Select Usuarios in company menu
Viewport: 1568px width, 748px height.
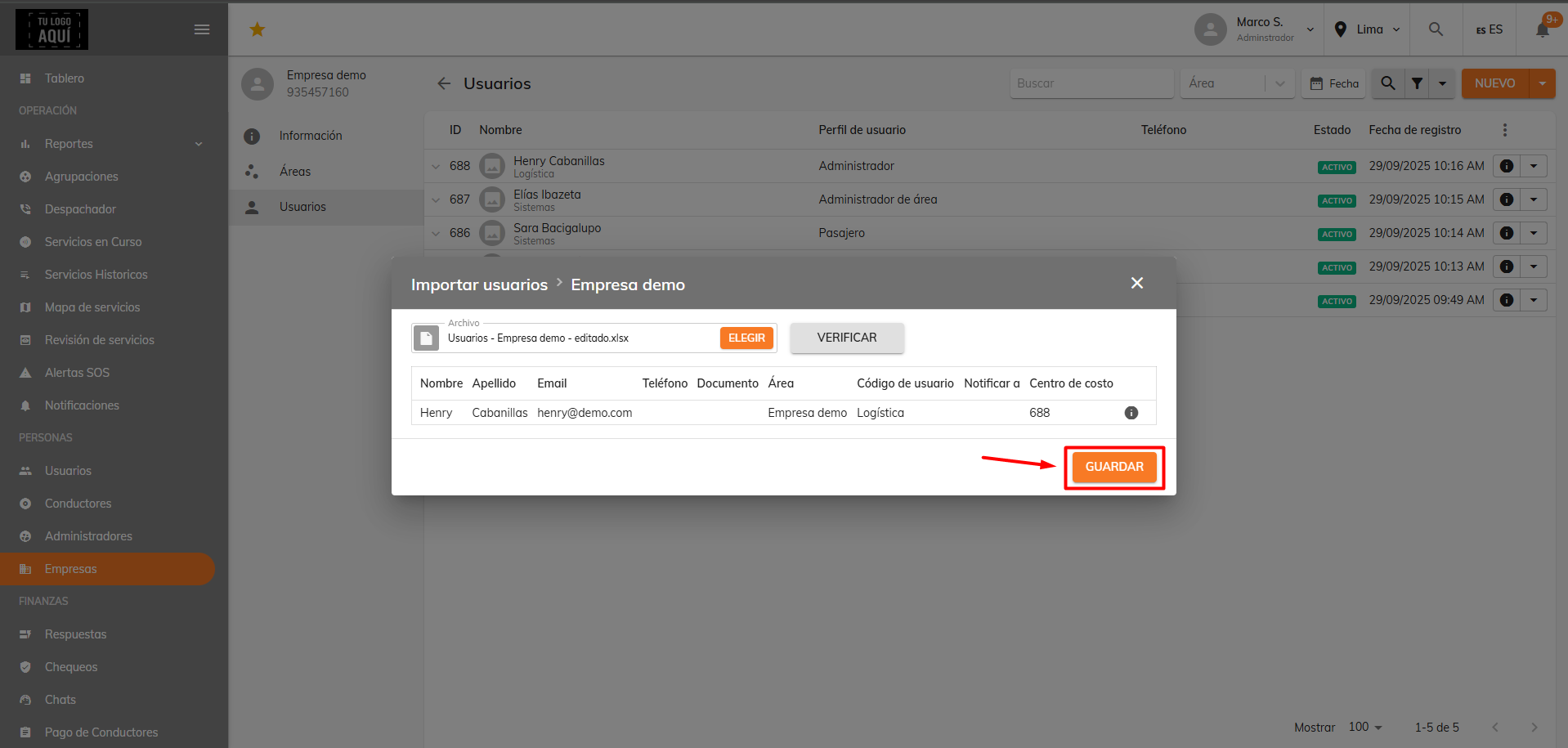pyautogui.click(x=326, y=207)
